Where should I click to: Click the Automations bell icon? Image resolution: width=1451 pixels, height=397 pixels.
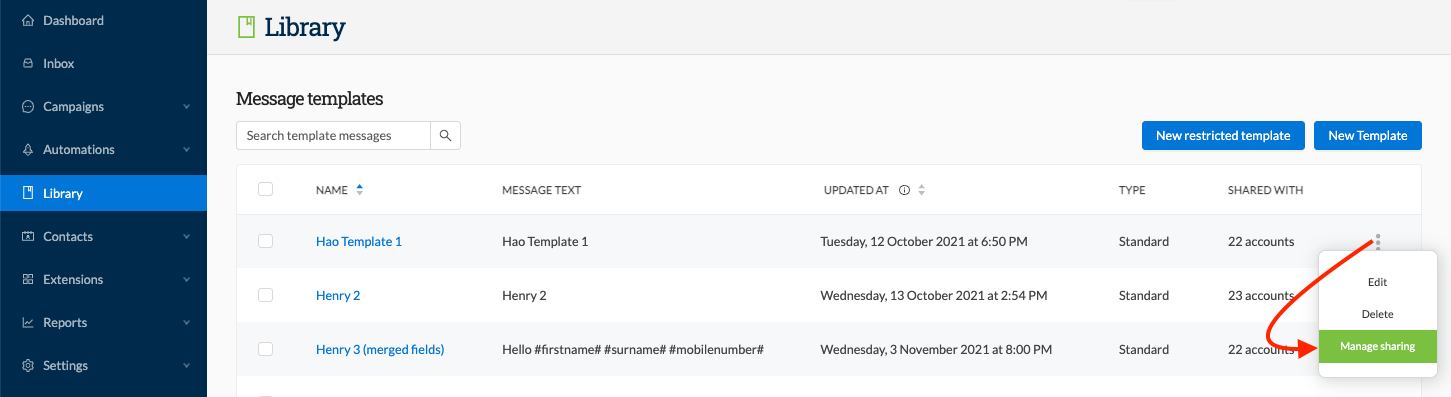(x=28, y=150)
